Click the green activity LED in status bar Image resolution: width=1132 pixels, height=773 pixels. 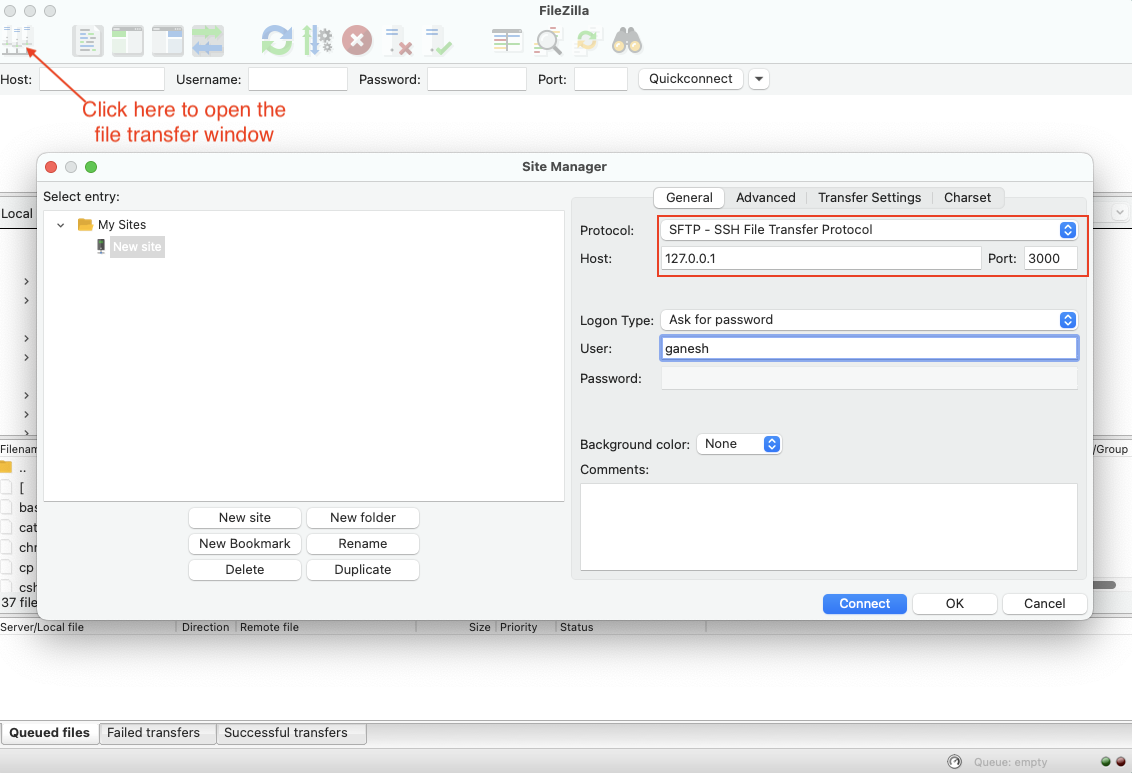pos(1105,761)
